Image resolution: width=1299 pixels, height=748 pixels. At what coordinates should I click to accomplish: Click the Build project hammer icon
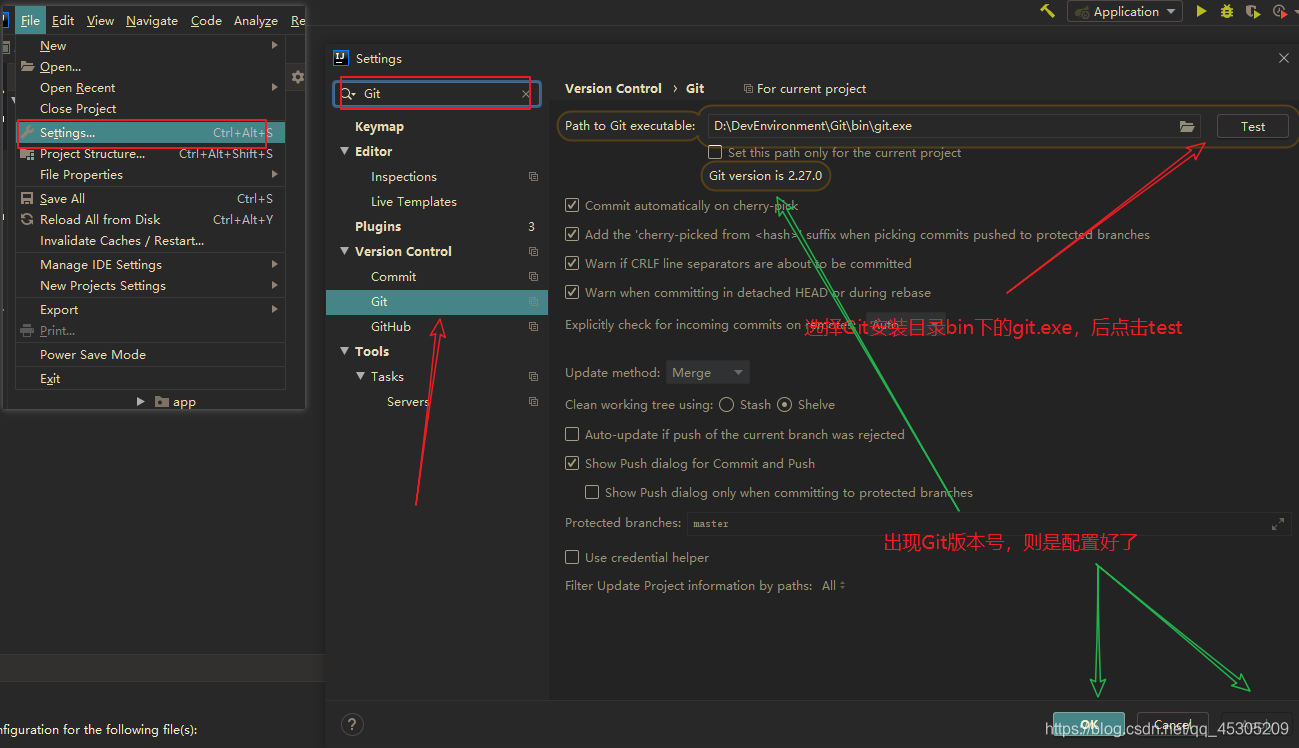click(1048, 11)
